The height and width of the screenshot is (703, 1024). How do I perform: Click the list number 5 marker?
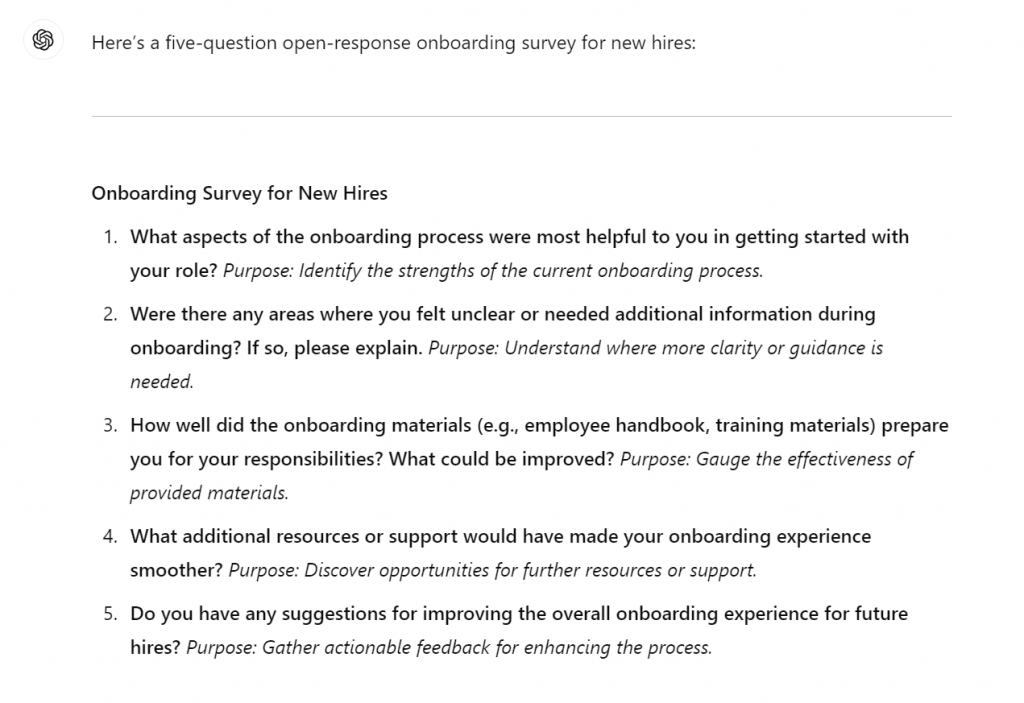110,613
